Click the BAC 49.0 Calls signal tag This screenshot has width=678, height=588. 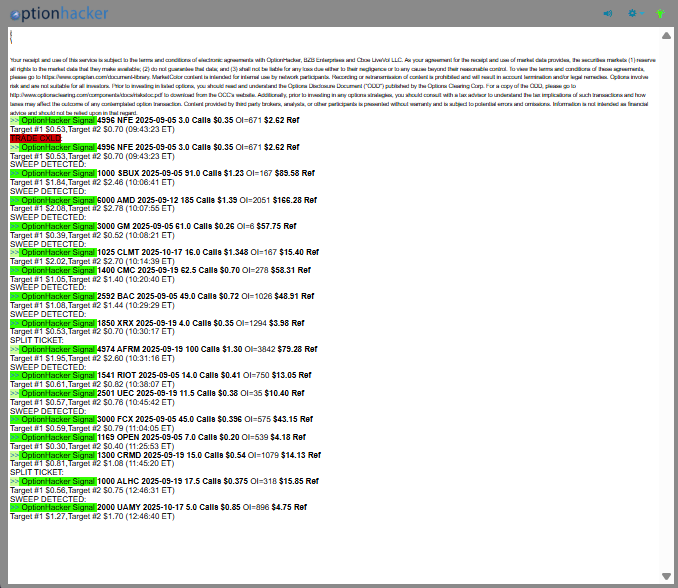[58, 297]
